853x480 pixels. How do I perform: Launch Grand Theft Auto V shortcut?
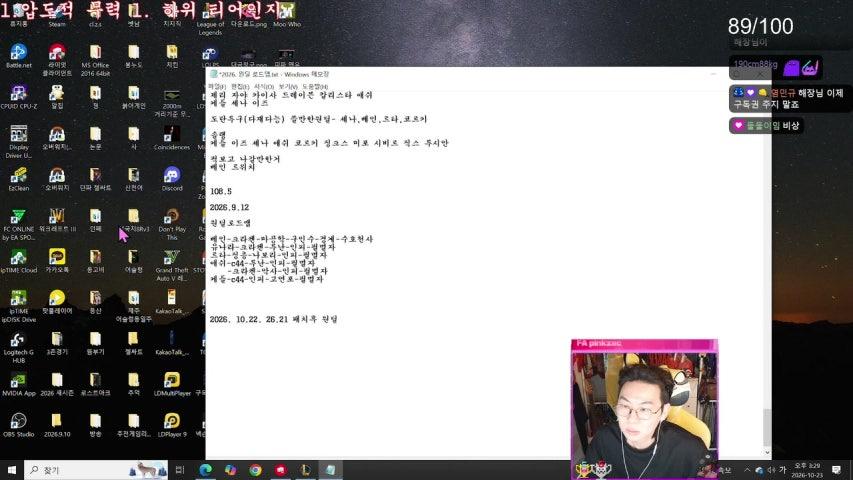[172, 265]
